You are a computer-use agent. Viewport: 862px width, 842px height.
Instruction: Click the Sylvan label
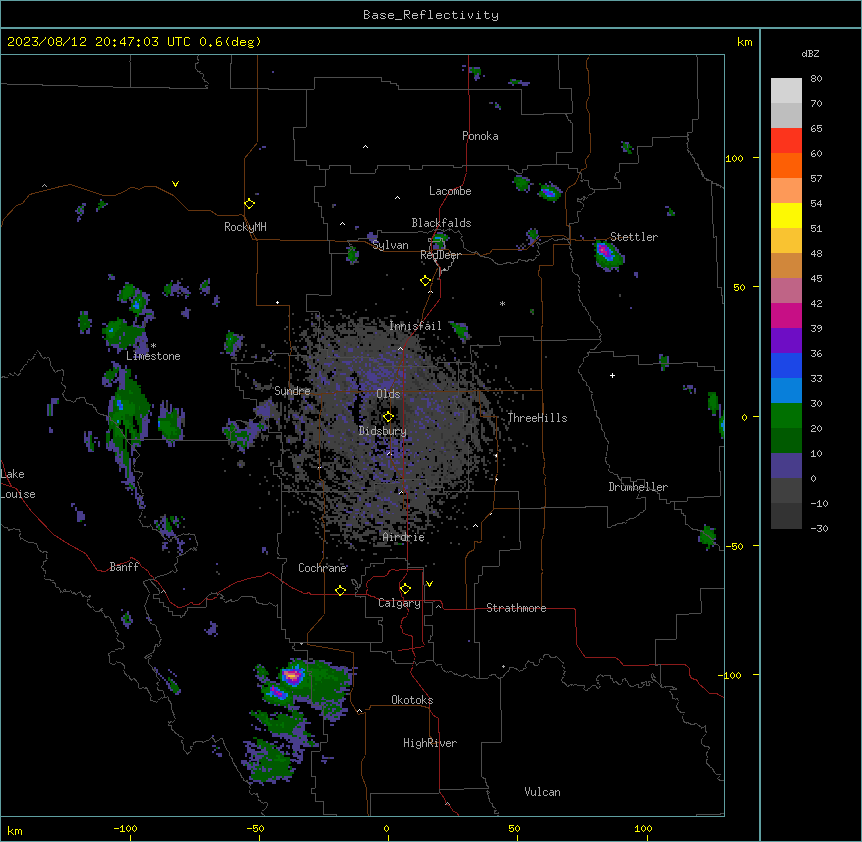[390, 245]
